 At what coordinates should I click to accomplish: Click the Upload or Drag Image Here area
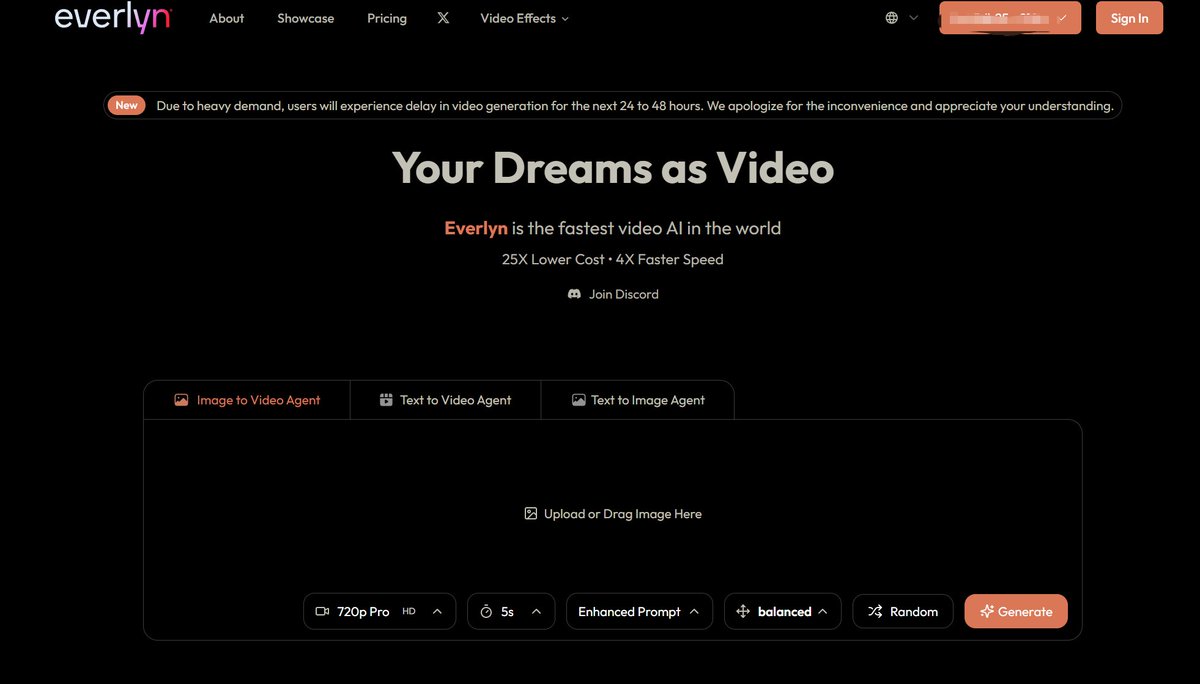click(x=613, y=513)
